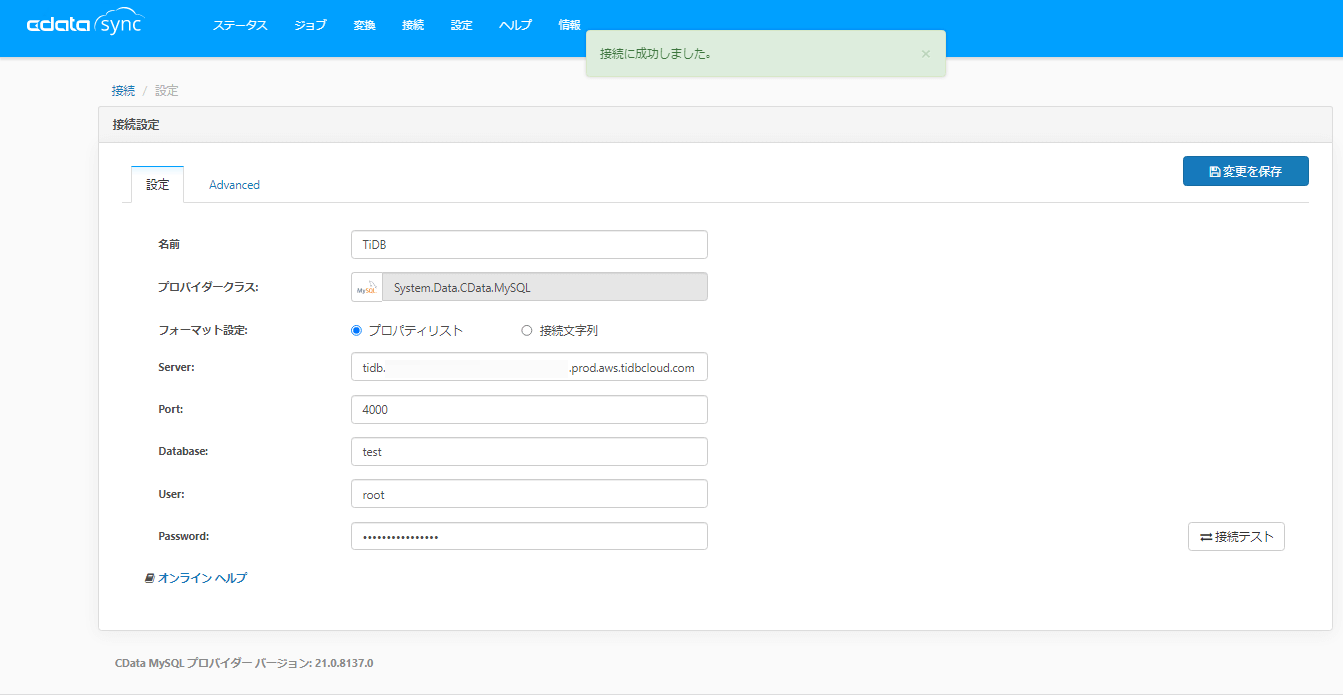Viewport: 1343px width, 695px height.
Task: Select the 設定 tab in panel
Action: (158, 185)
